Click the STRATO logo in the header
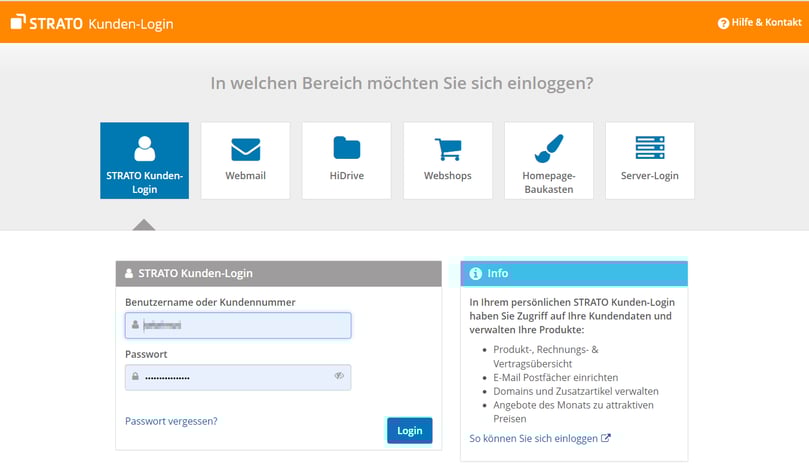Viewport: 809px width, 476px height. tap(46, 23)
